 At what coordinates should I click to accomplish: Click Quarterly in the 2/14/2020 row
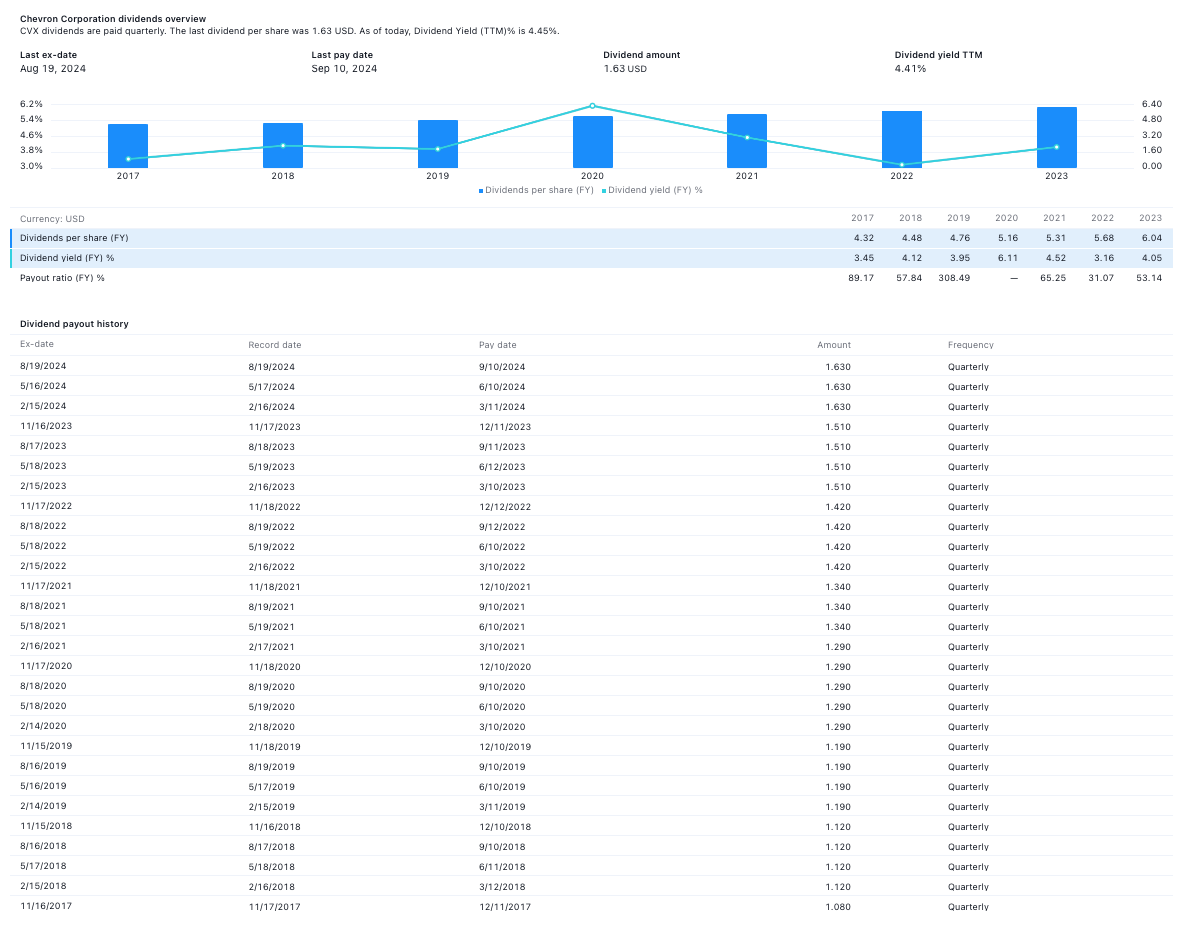pyautogui.click(x=968, y=727)
